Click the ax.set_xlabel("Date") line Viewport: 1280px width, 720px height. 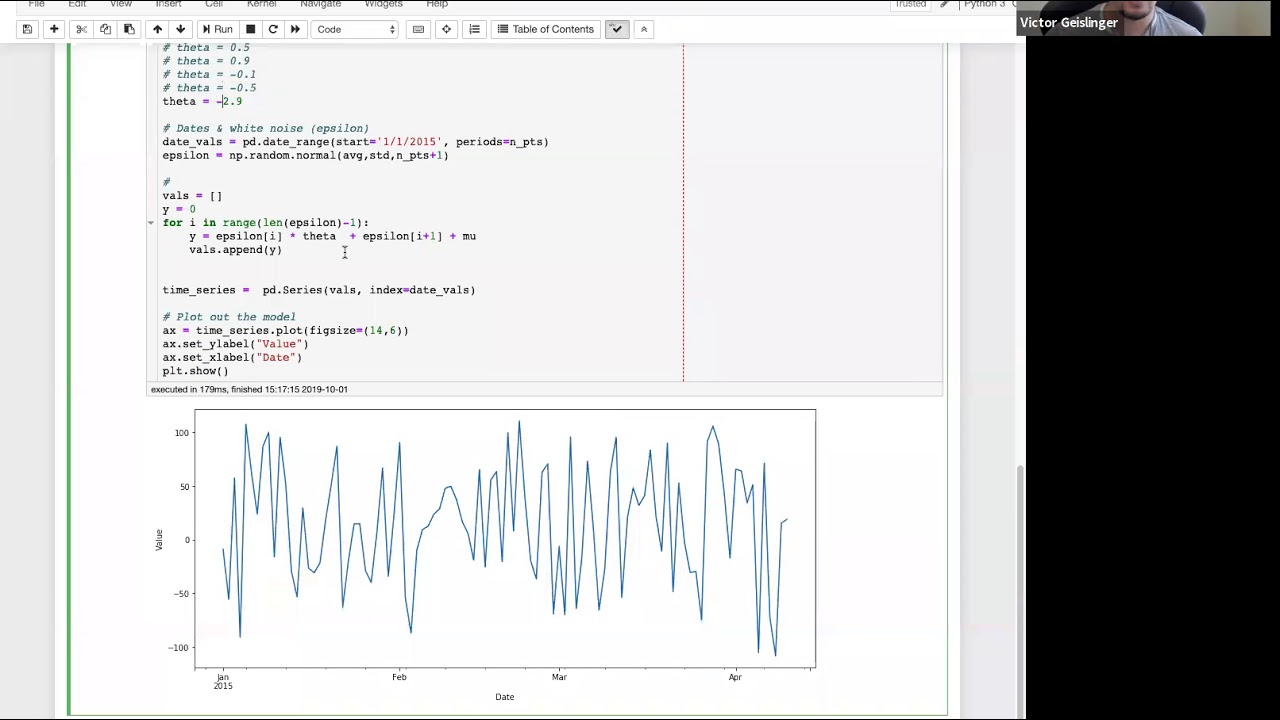click(232, 357)
